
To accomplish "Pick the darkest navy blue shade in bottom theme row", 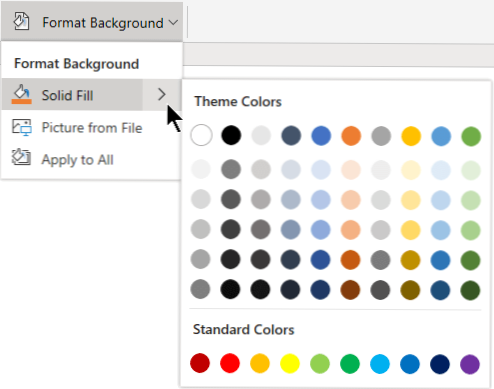I will (x=320, y=289).
